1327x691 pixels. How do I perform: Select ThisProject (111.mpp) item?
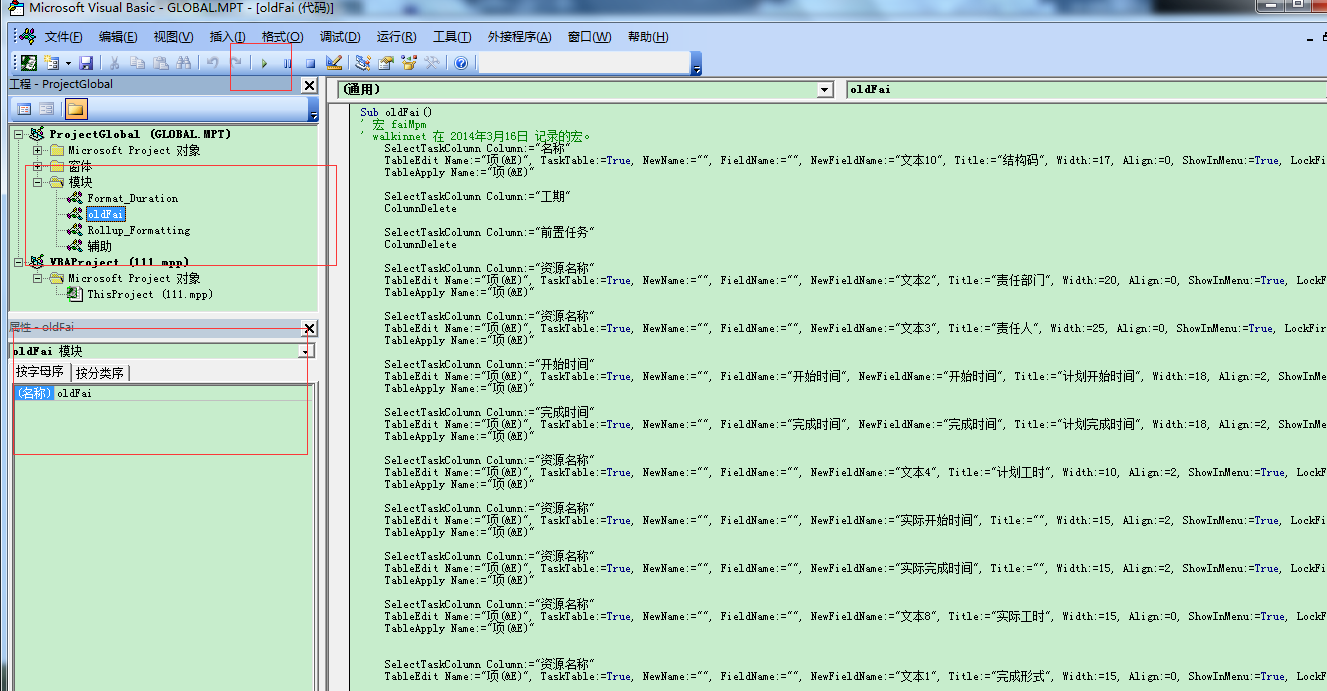150,294
